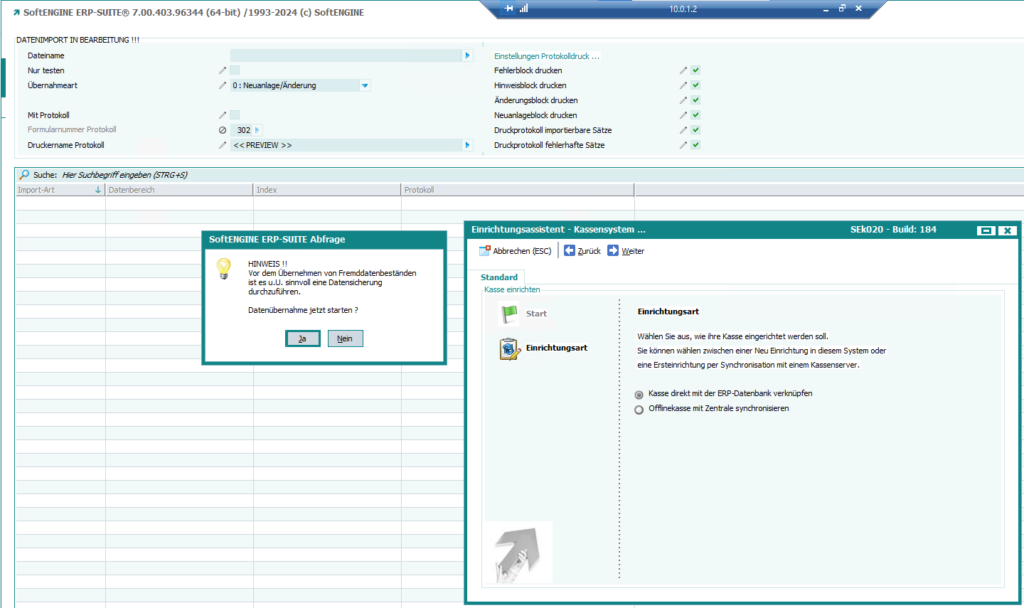Enable the Nur testen checkbox
This screenshot has height=608, width=1024.
pos(235,70)
